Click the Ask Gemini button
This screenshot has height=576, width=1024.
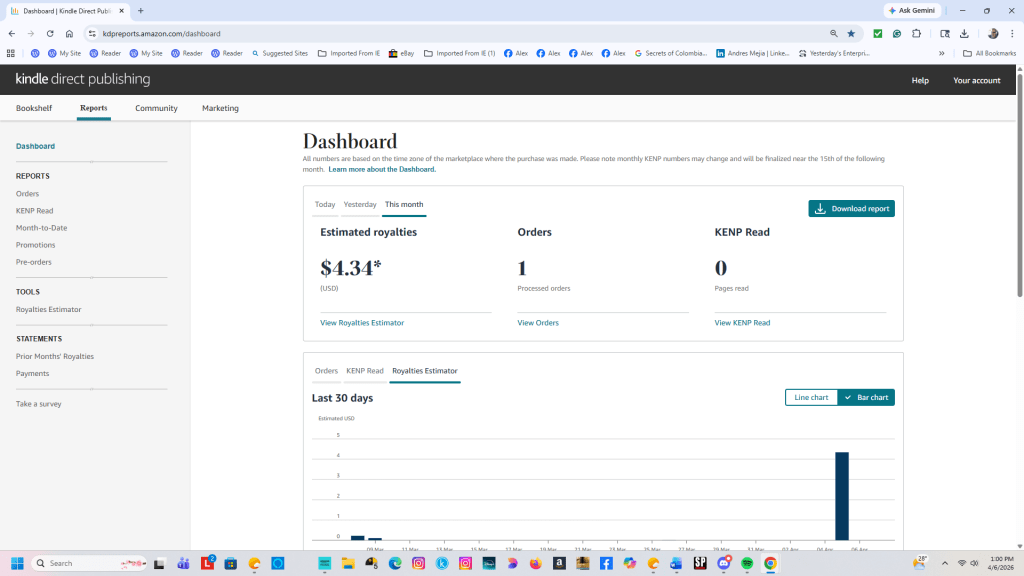click(x=912, y=10)
